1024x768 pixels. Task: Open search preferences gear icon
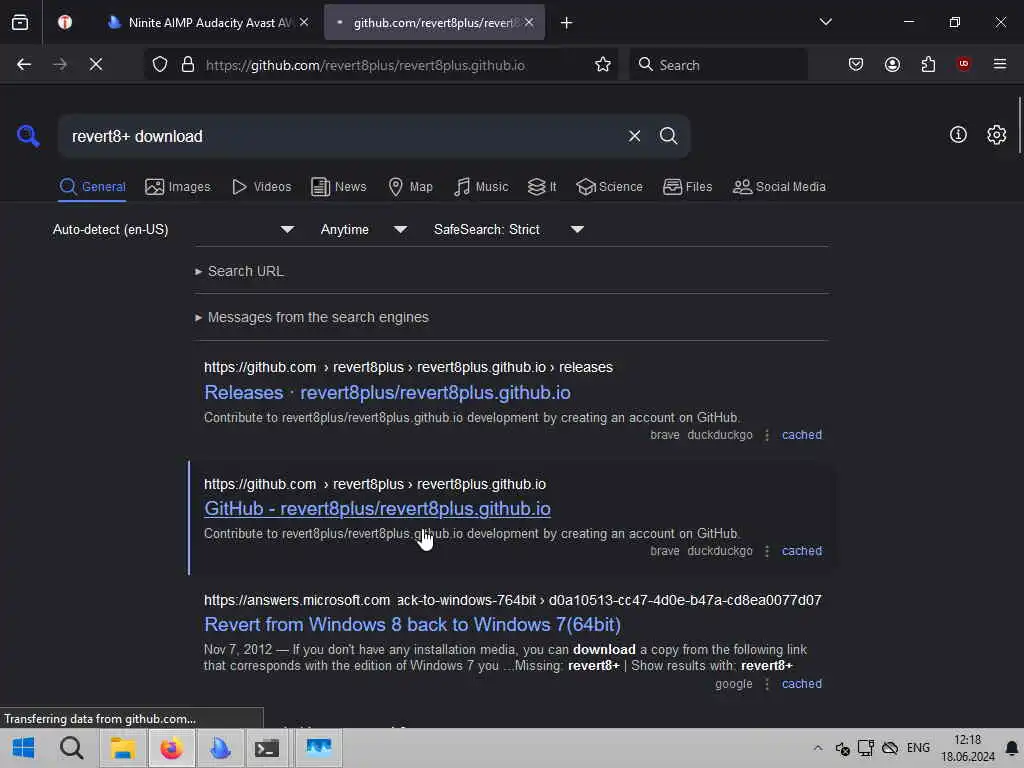(996, 135)
